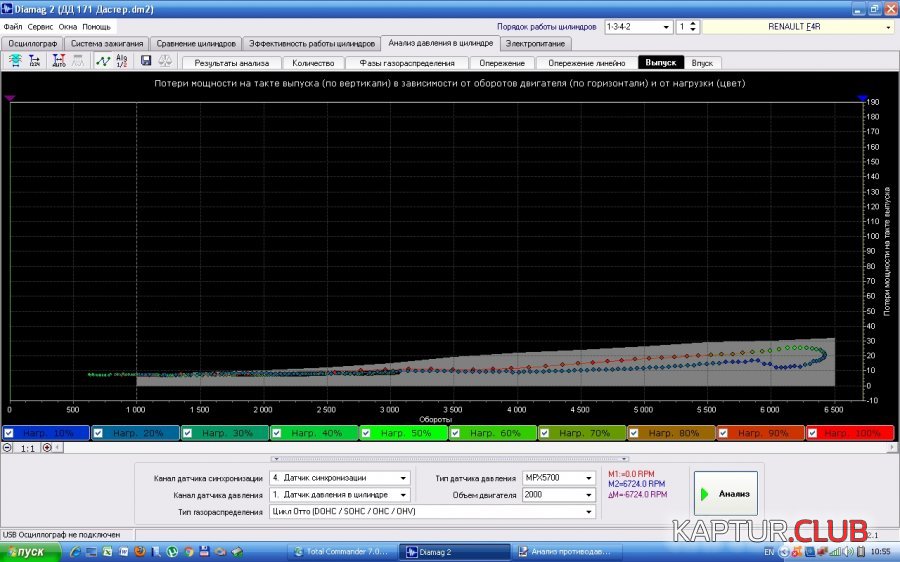Click the 1:1 zoom reset control
The image size is (900, 562).
(x=28, y=448)
